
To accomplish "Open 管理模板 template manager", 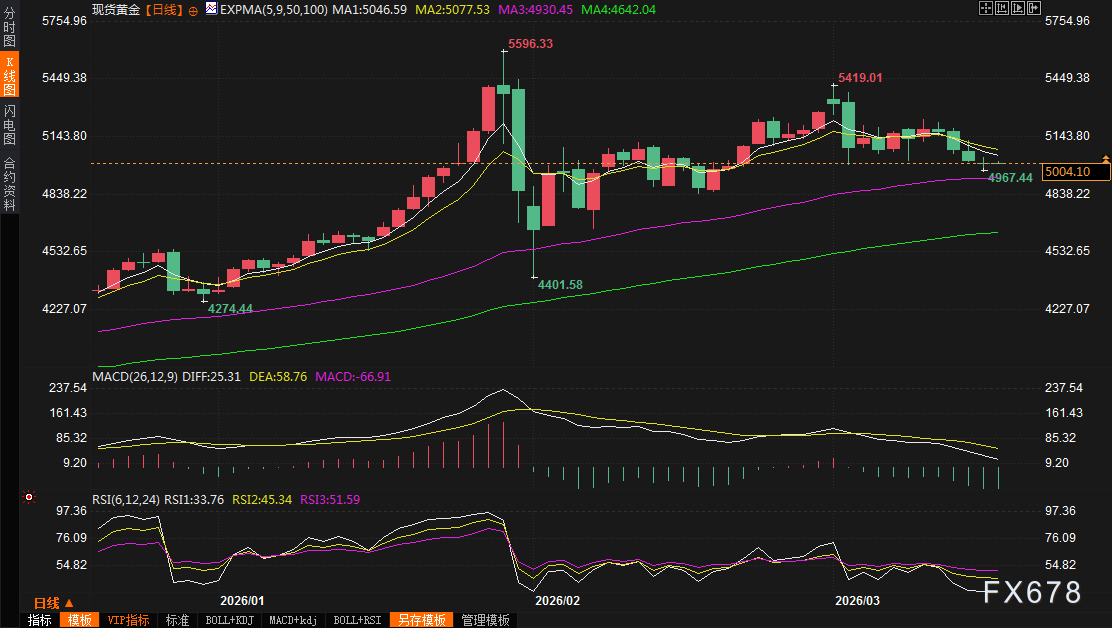I will (486, 620).
